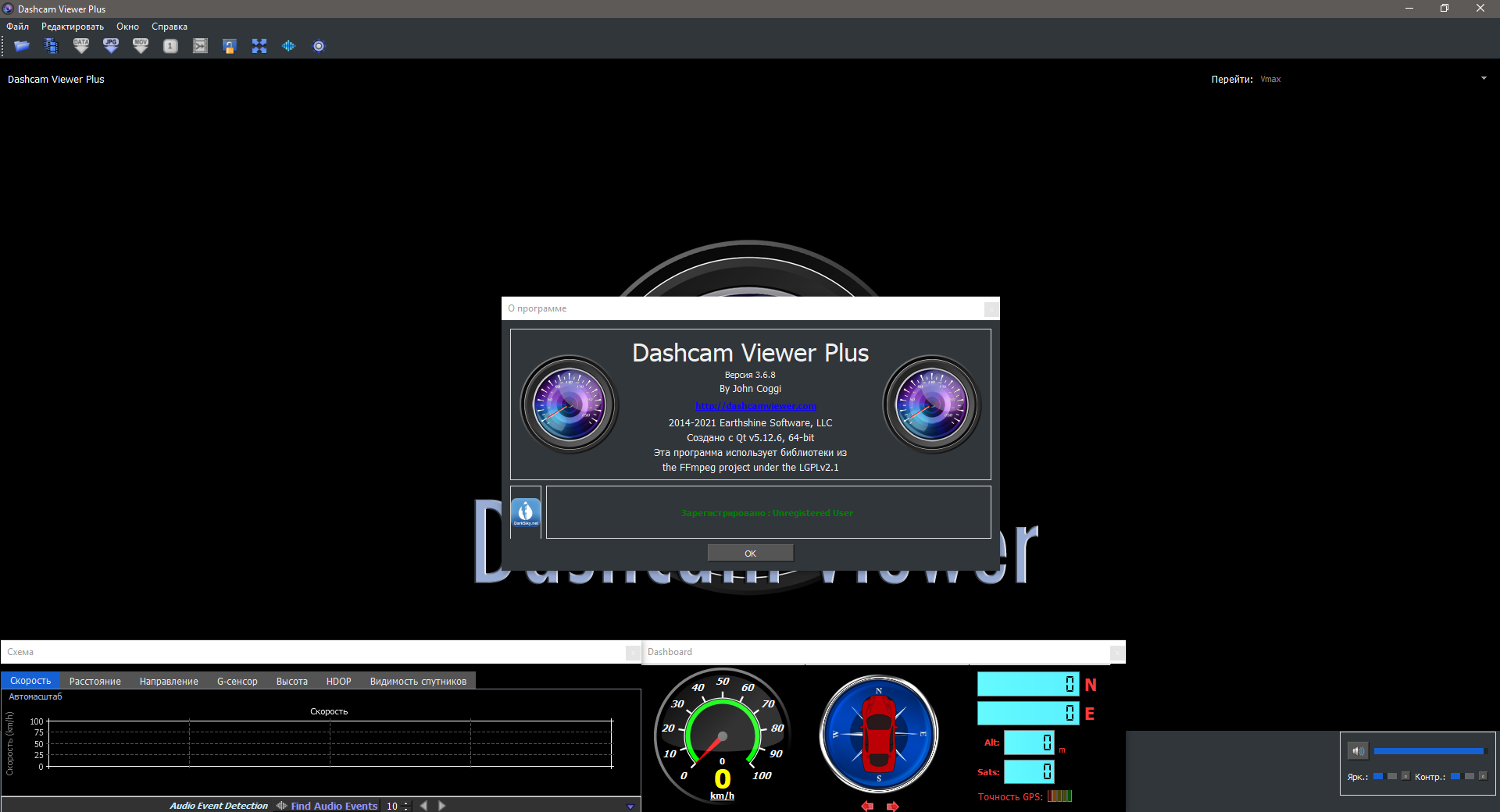Click the speedometer gauge in Dashboard
Screen dimensions: 1500x812
722,735
